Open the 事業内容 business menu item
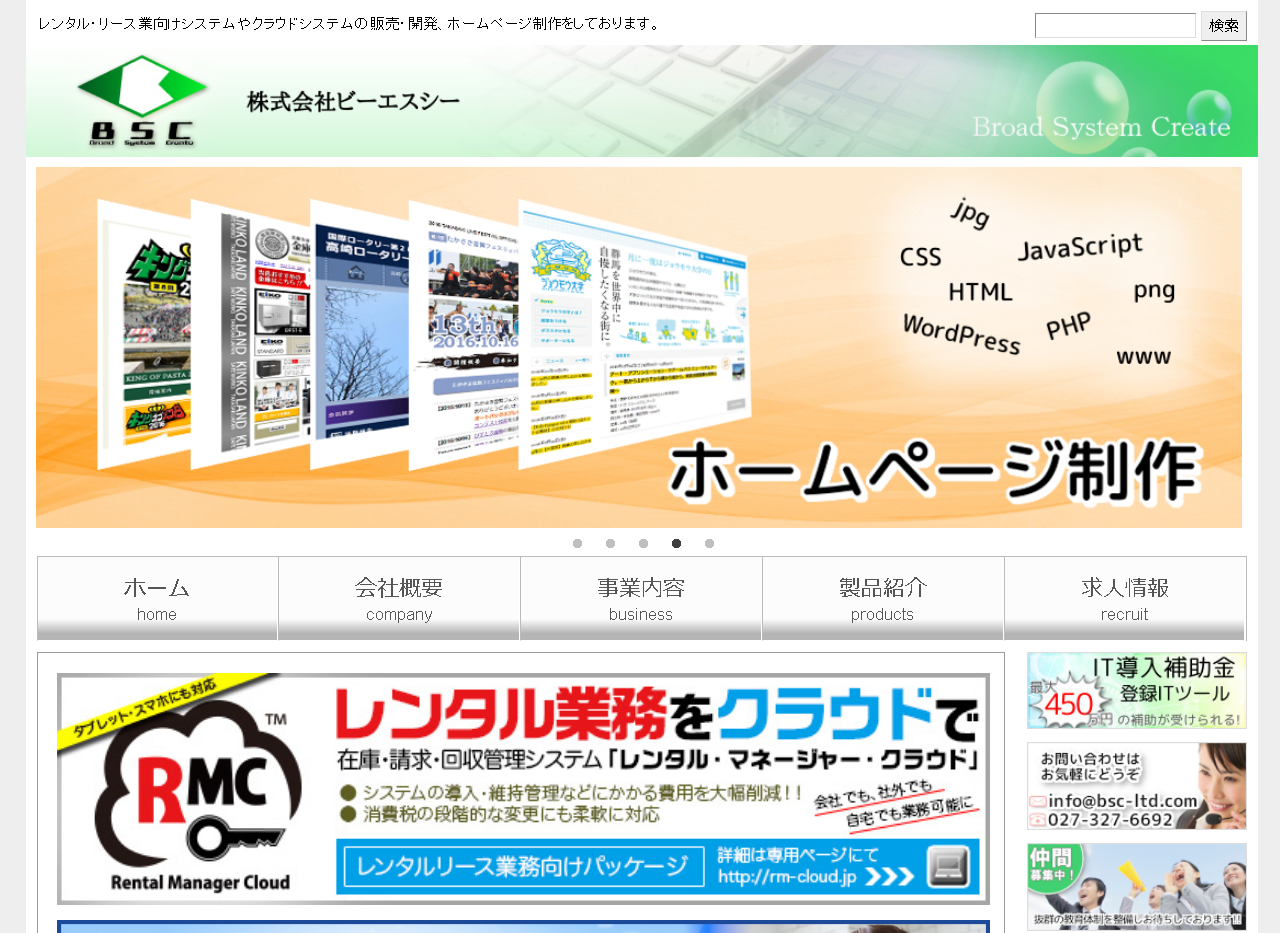The image size is (1280, 933). click(x=641, y=598)
